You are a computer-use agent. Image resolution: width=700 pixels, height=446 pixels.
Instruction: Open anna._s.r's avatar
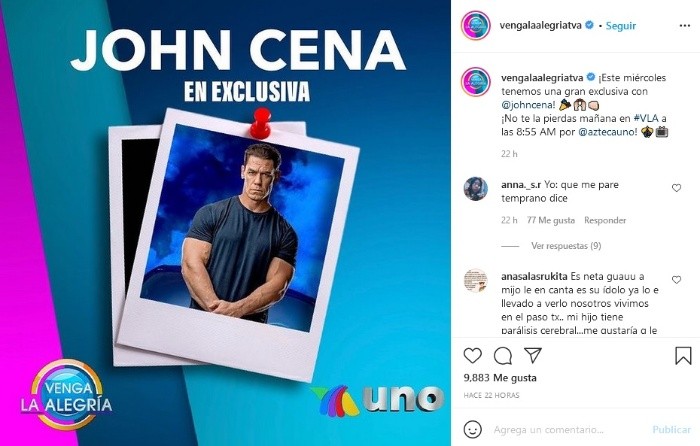[x=475, y=189]
